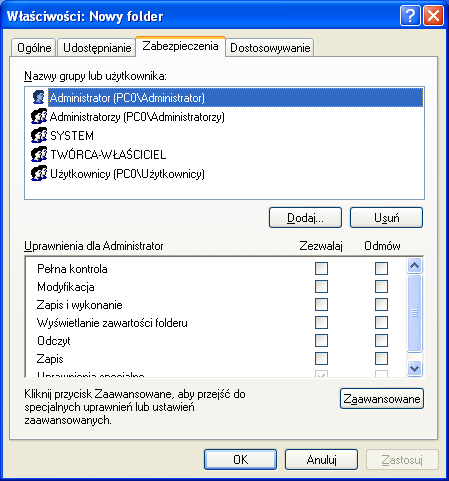Select the TWÓRCA-WŁAŚCICIEL entry text
The image size is (449, 481).
[108, 155]
